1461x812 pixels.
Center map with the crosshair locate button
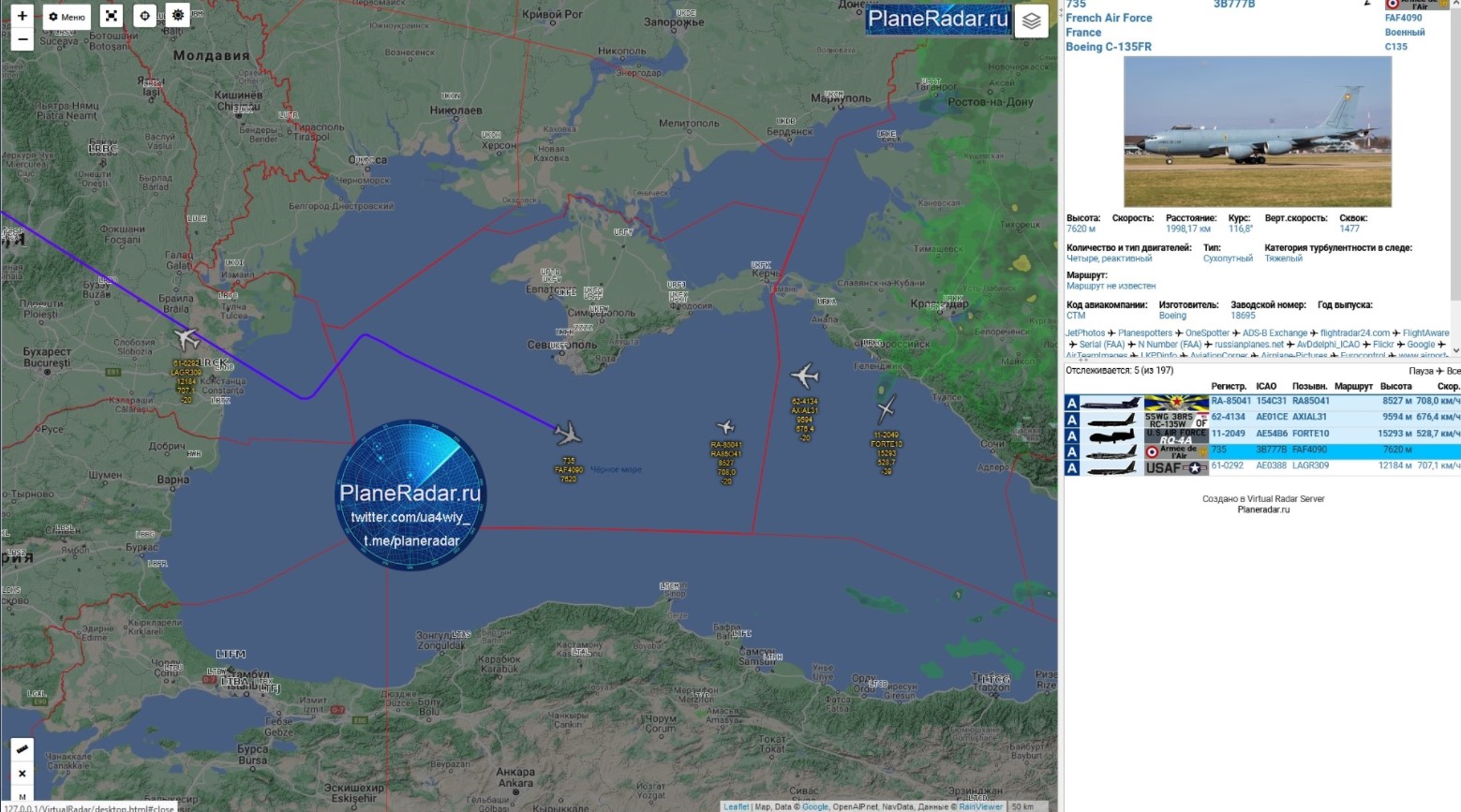(144, 16)
